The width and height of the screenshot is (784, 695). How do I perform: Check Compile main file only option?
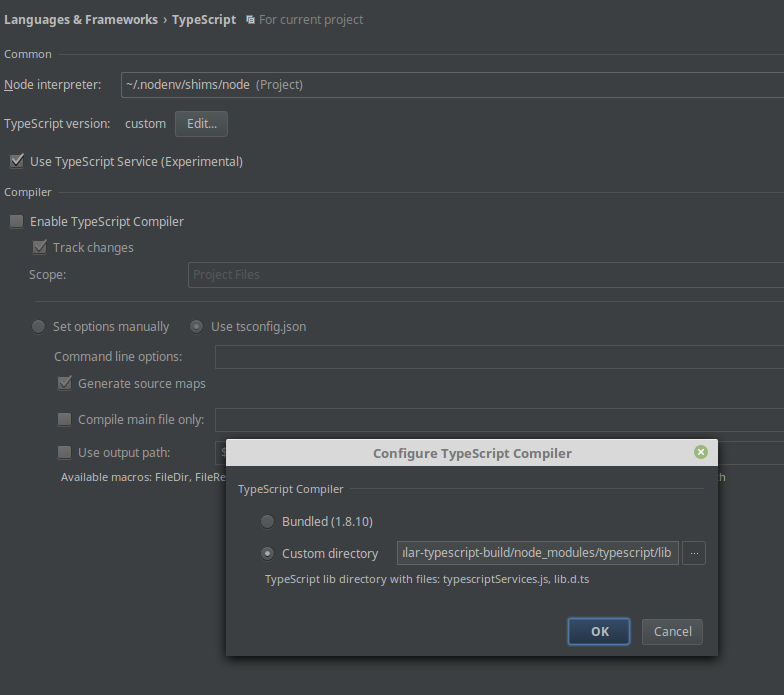pyautogui.click(x=64, y=419)
